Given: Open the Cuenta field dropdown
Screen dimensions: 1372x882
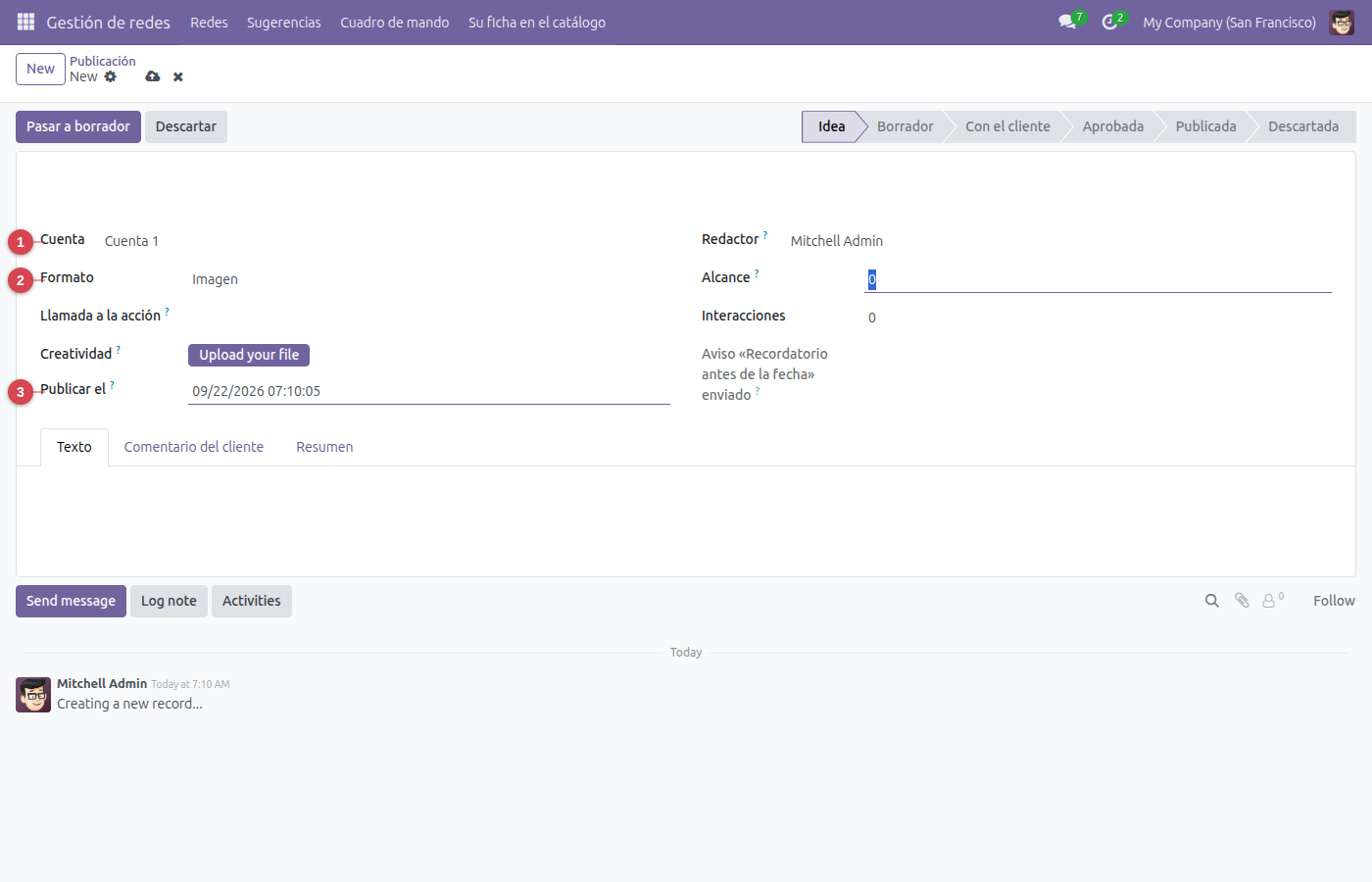Looking at the screenshot, I should coord(385,241).
